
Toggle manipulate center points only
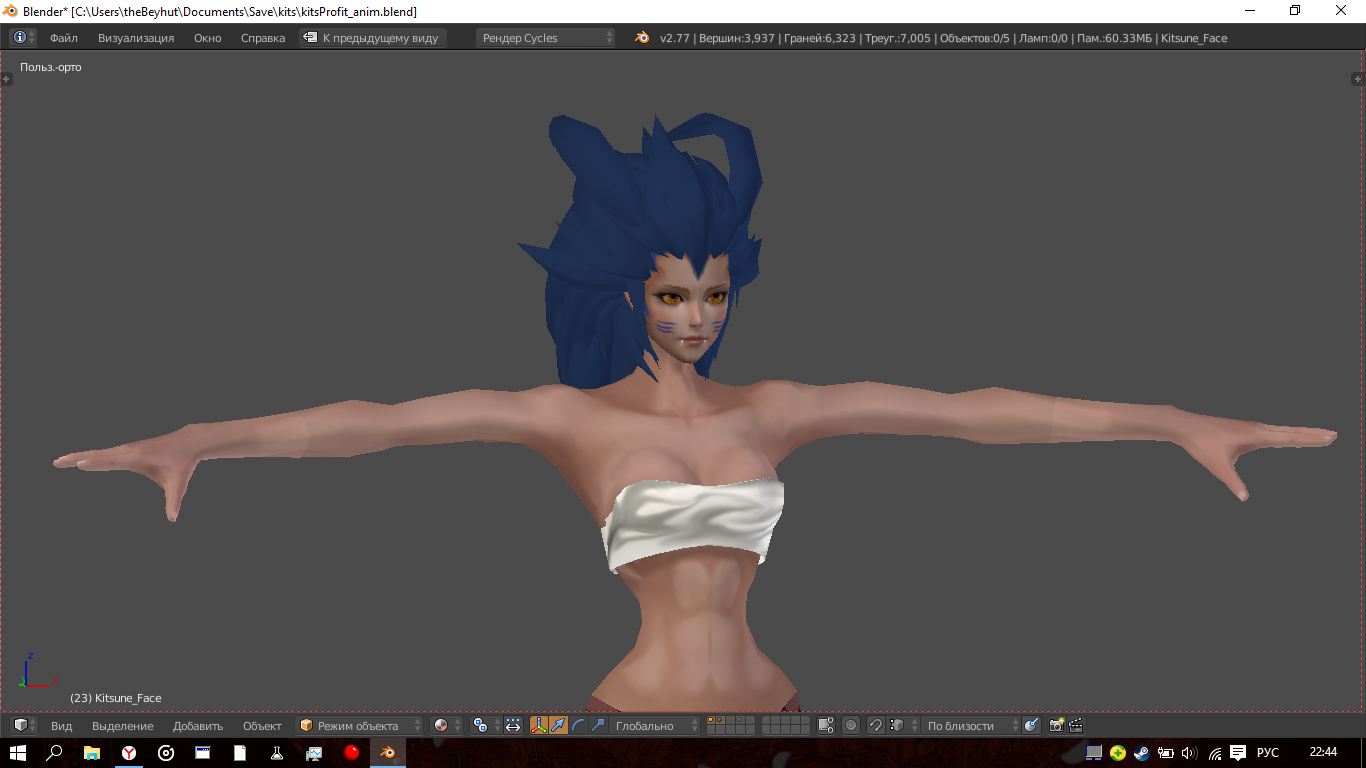coord(513,726)
